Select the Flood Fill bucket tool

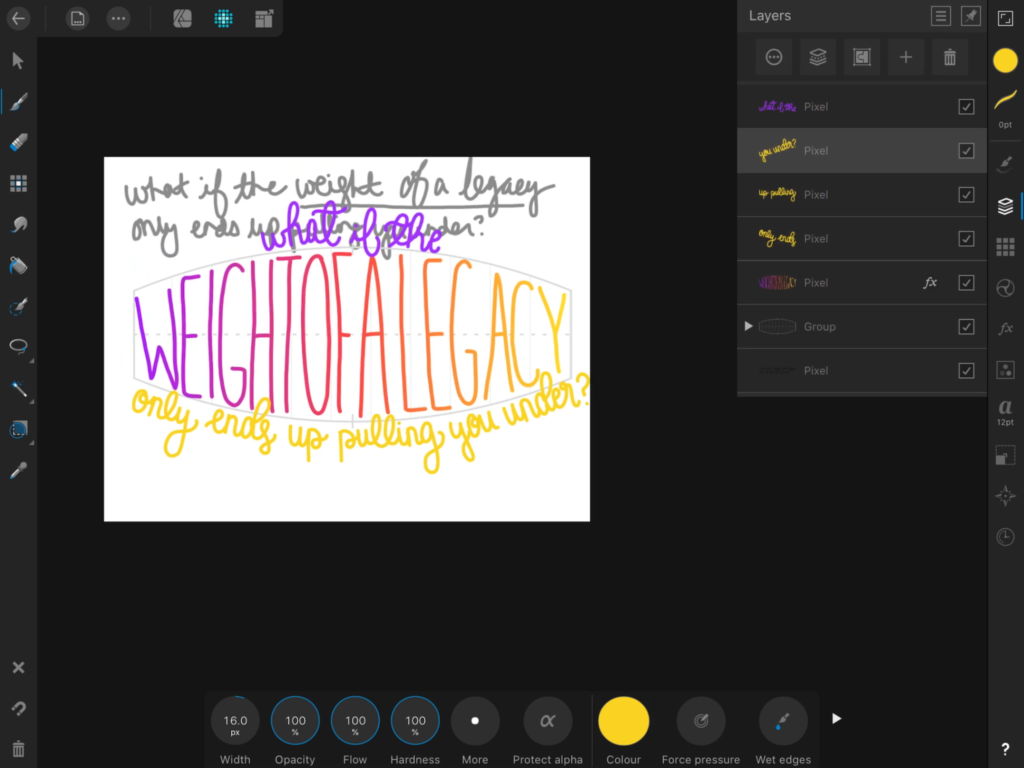pyautogui.click(x=18, y=266)
